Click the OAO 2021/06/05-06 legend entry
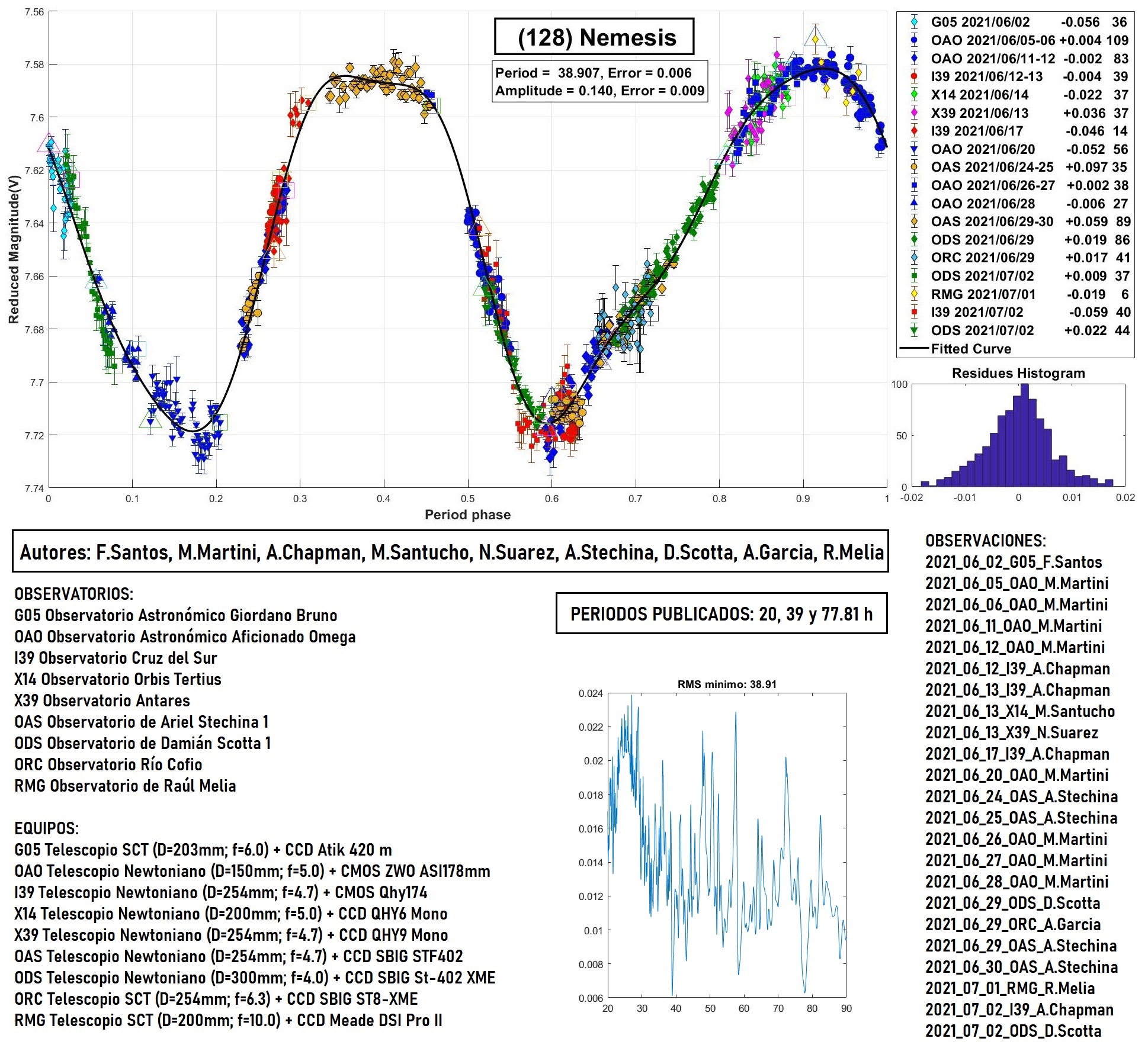The height and width of the screenshot is (1048, 1148). 1015,40
